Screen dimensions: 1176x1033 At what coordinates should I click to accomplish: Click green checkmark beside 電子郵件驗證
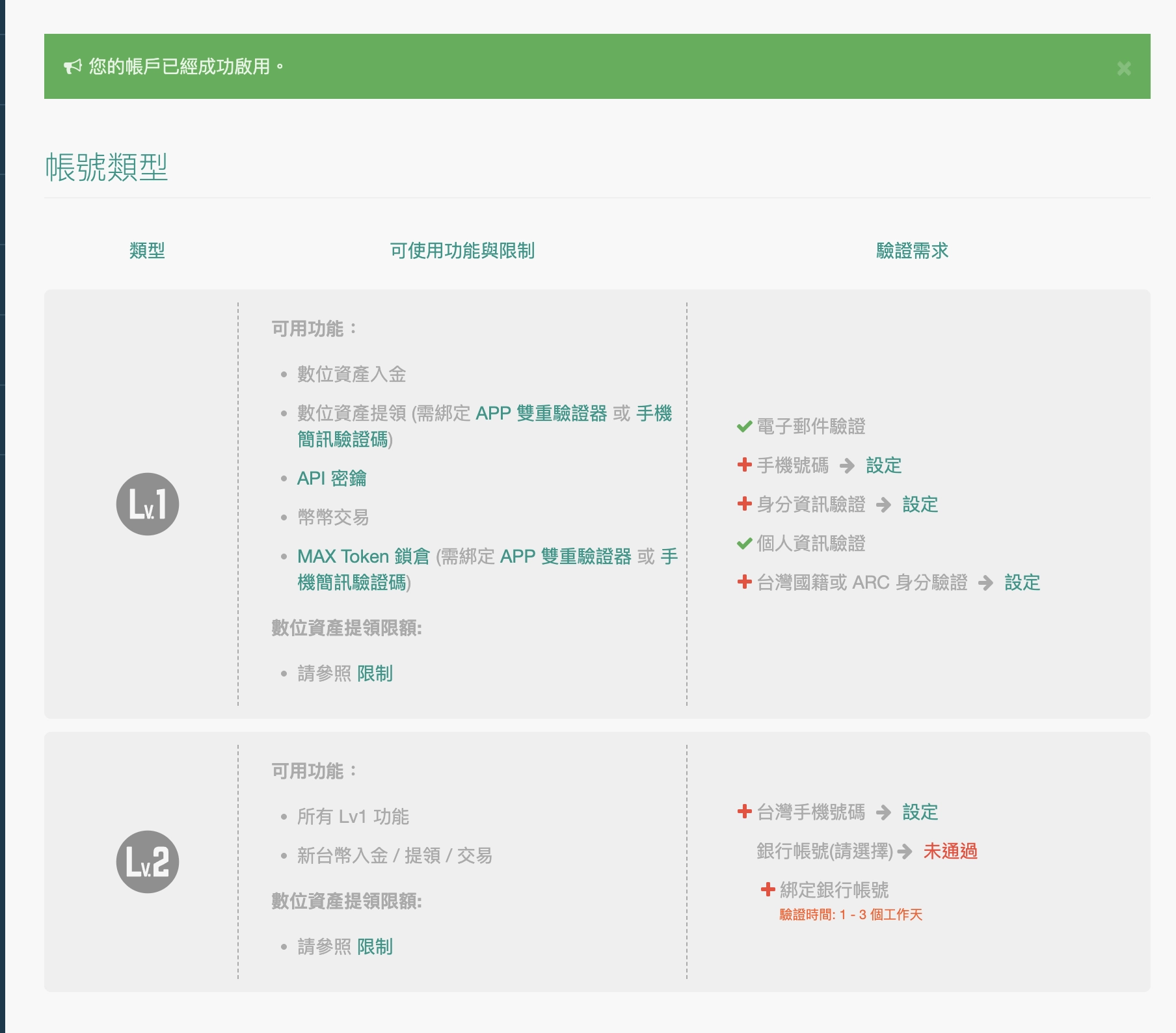point(744,427)
